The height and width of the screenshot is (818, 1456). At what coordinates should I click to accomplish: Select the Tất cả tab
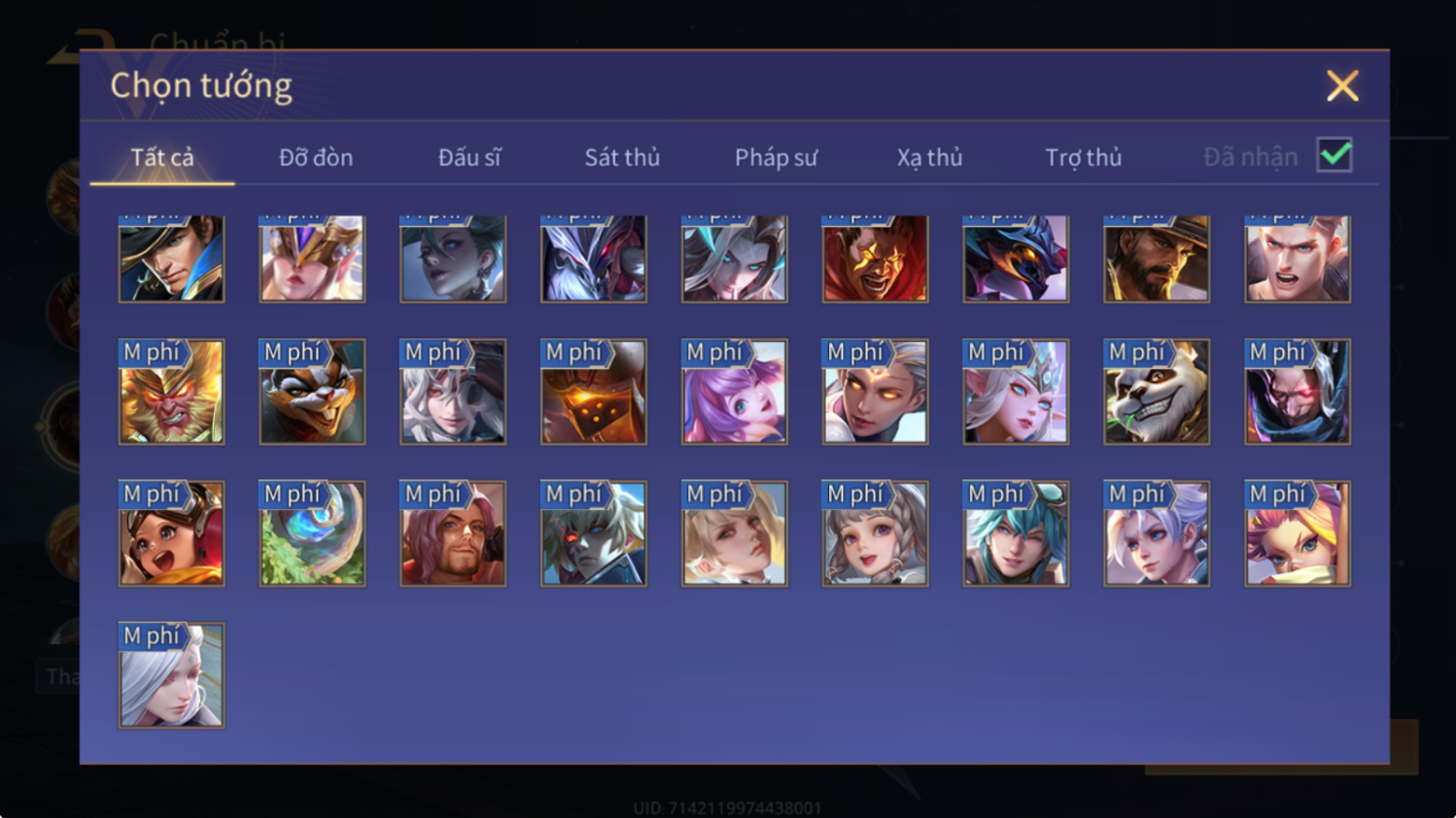162,157
